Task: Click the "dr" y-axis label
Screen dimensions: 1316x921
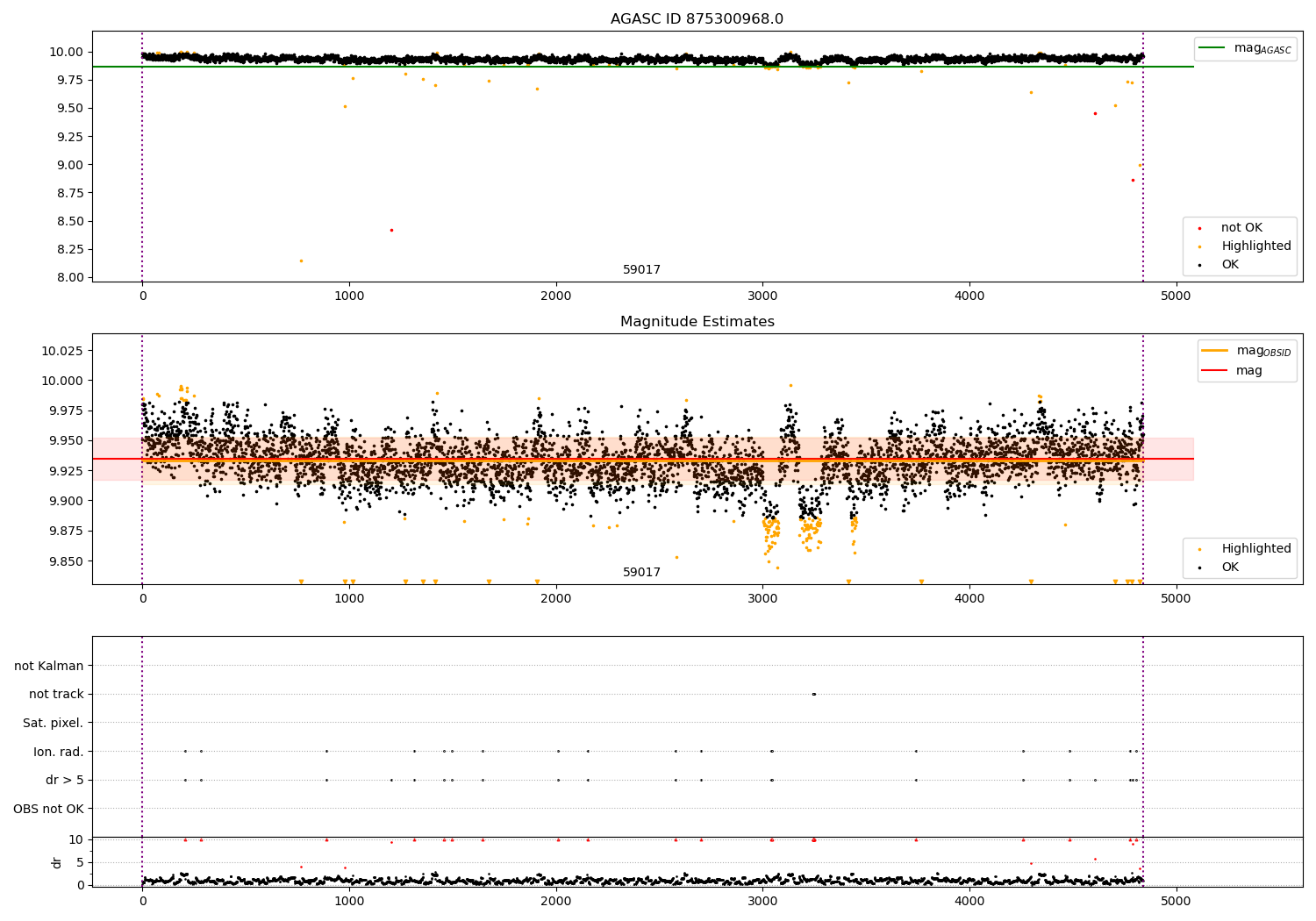Action: pyautogui.click(x=57, y=862)
